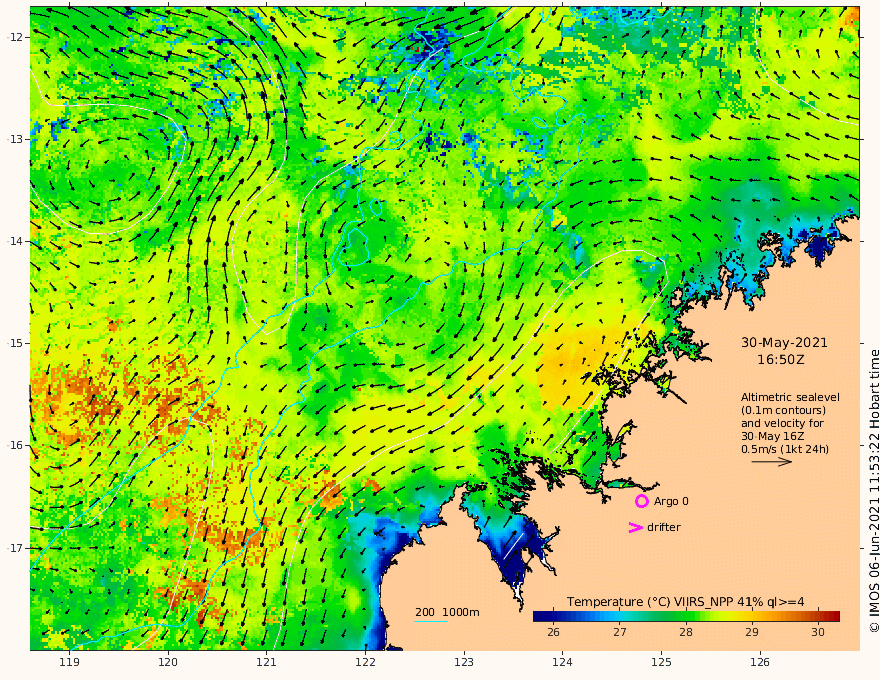Click the longitude axis label 126
880x680 pixels.
(x=760, y=662)
